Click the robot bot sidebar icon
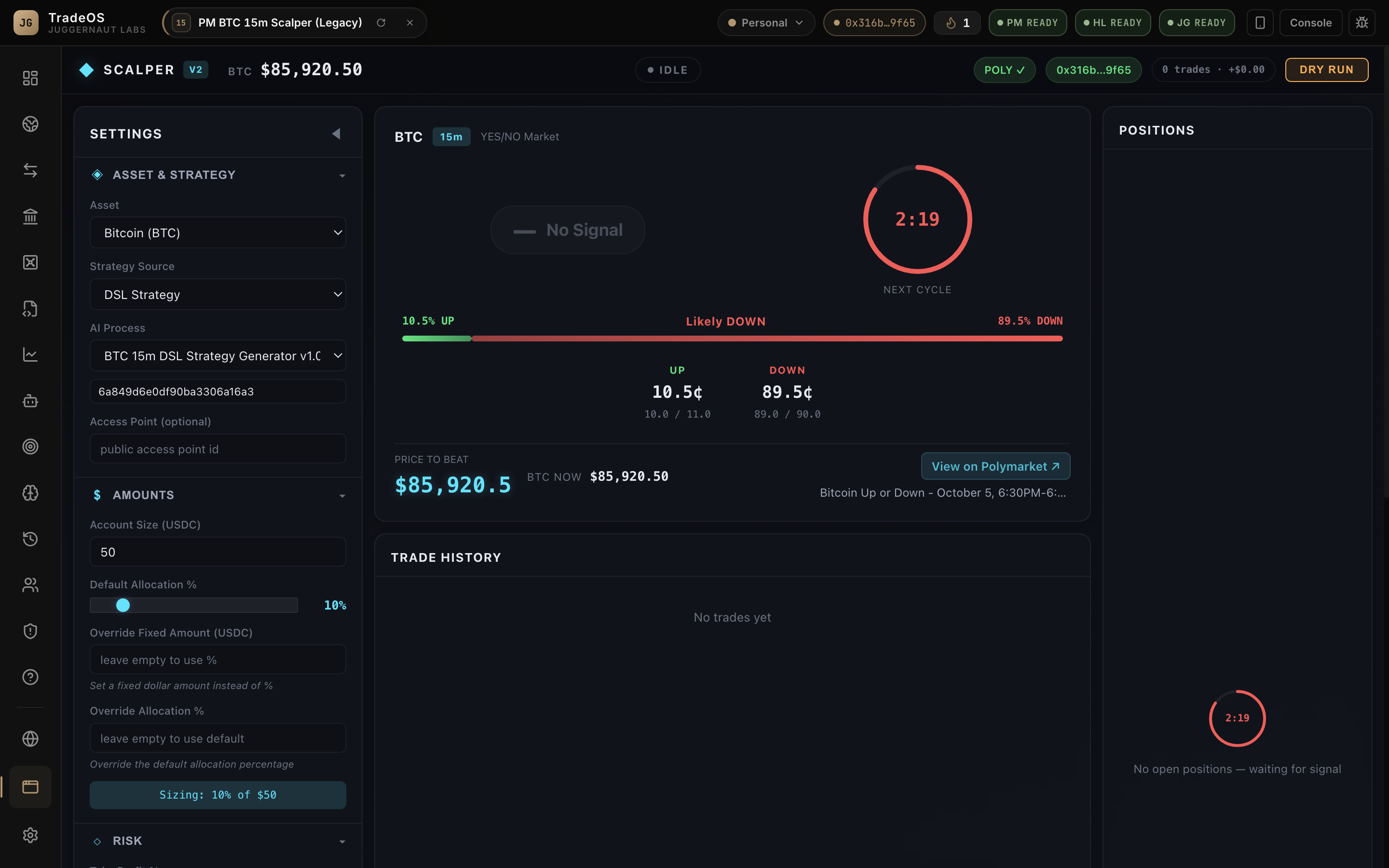The image size is (1389, 868). click(30, 401)
